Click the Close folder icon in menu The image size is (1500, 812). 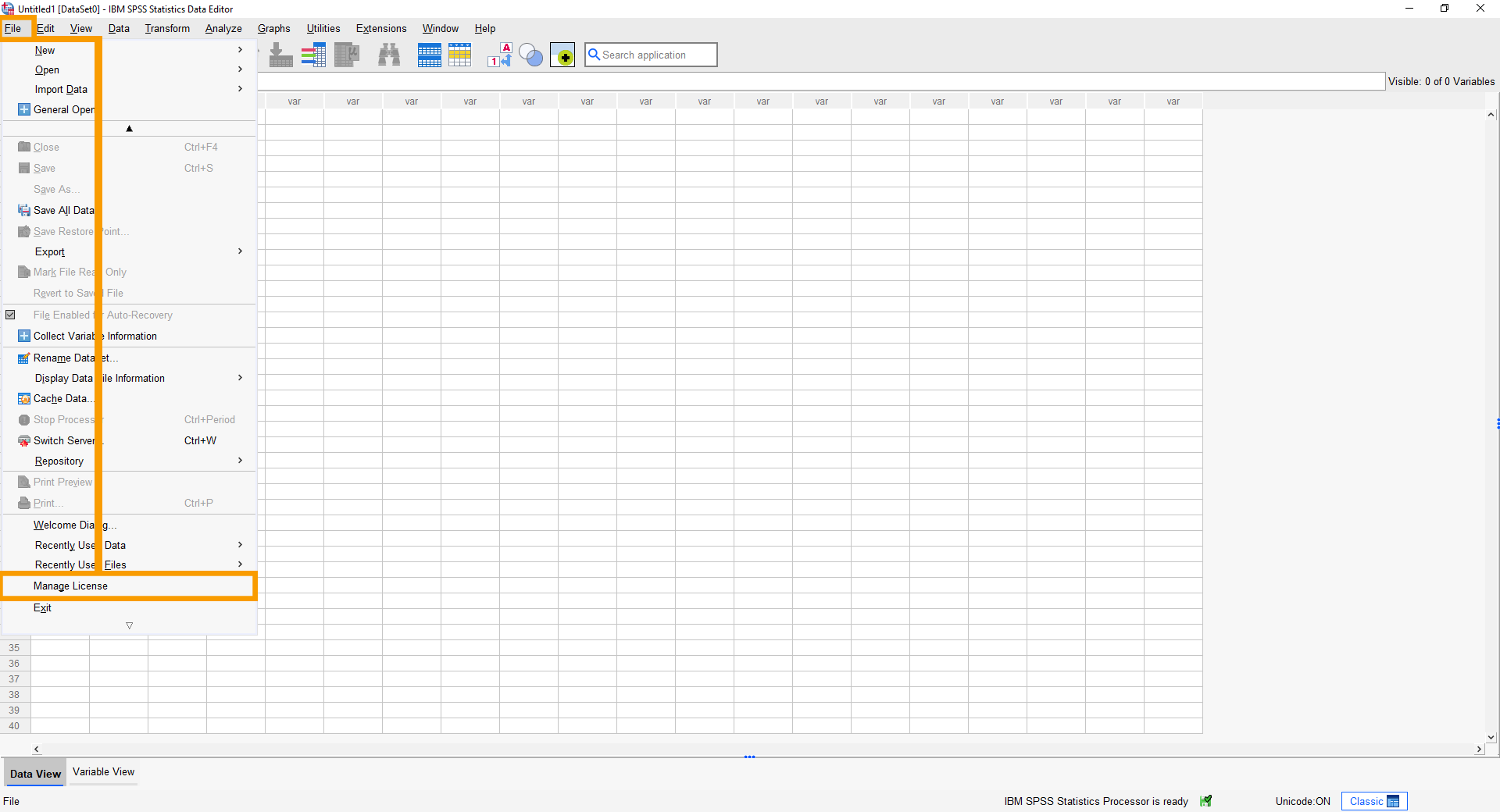24,147
